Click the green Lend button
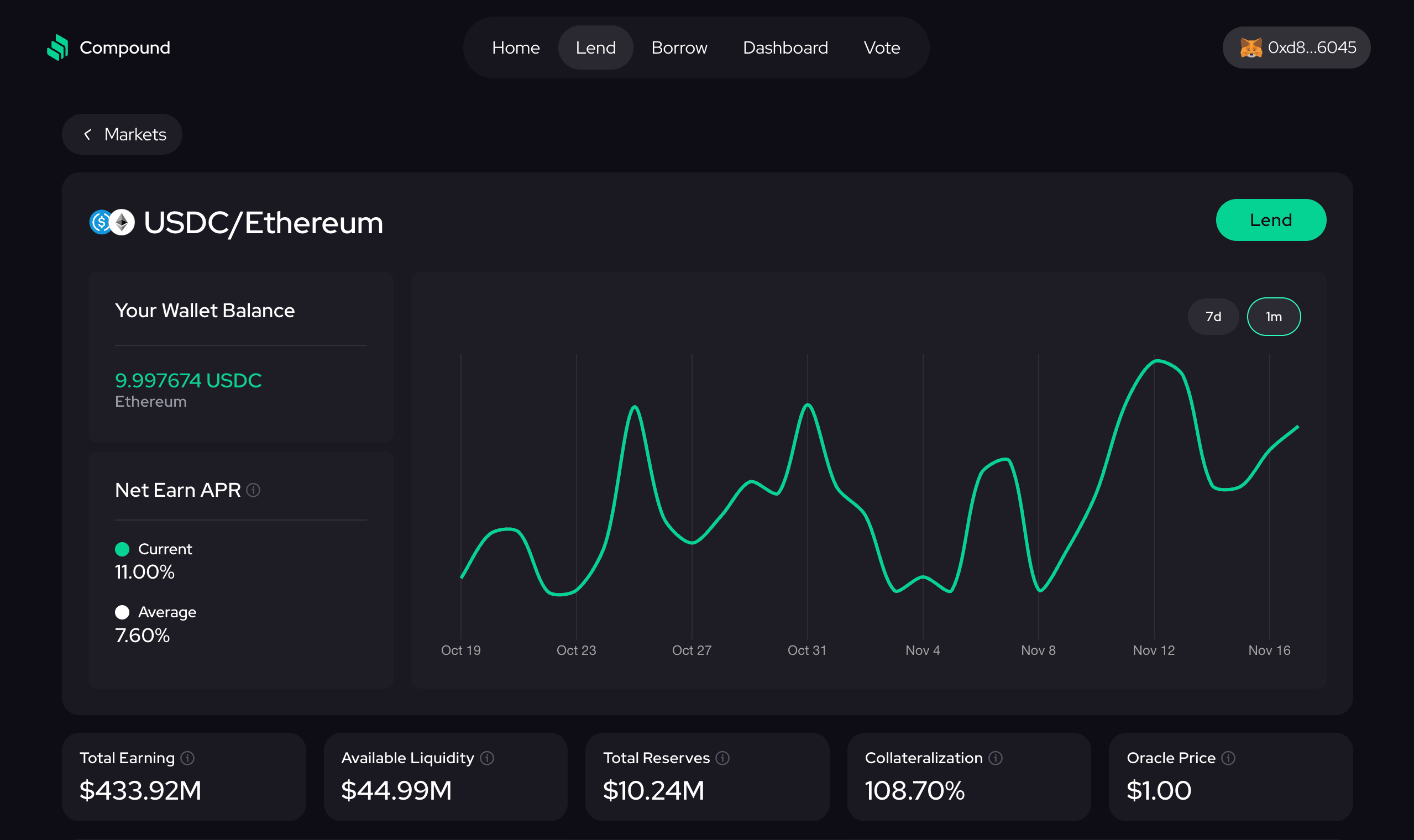 (1271, 220)
